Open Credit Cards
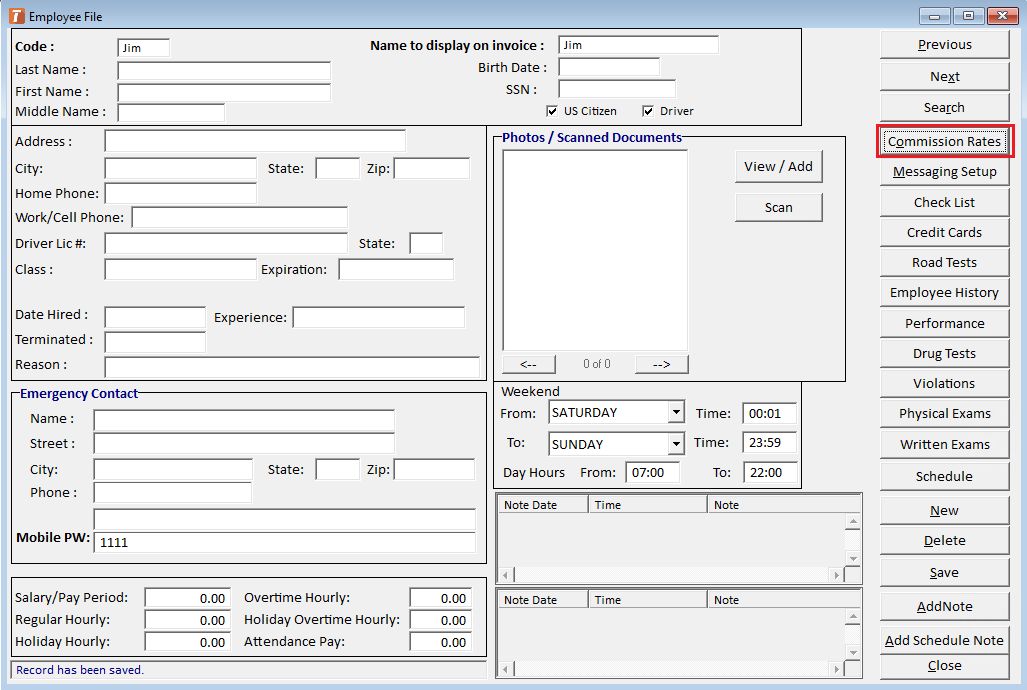The height and width of the screenshot is (690, 1027). [944, 233]
